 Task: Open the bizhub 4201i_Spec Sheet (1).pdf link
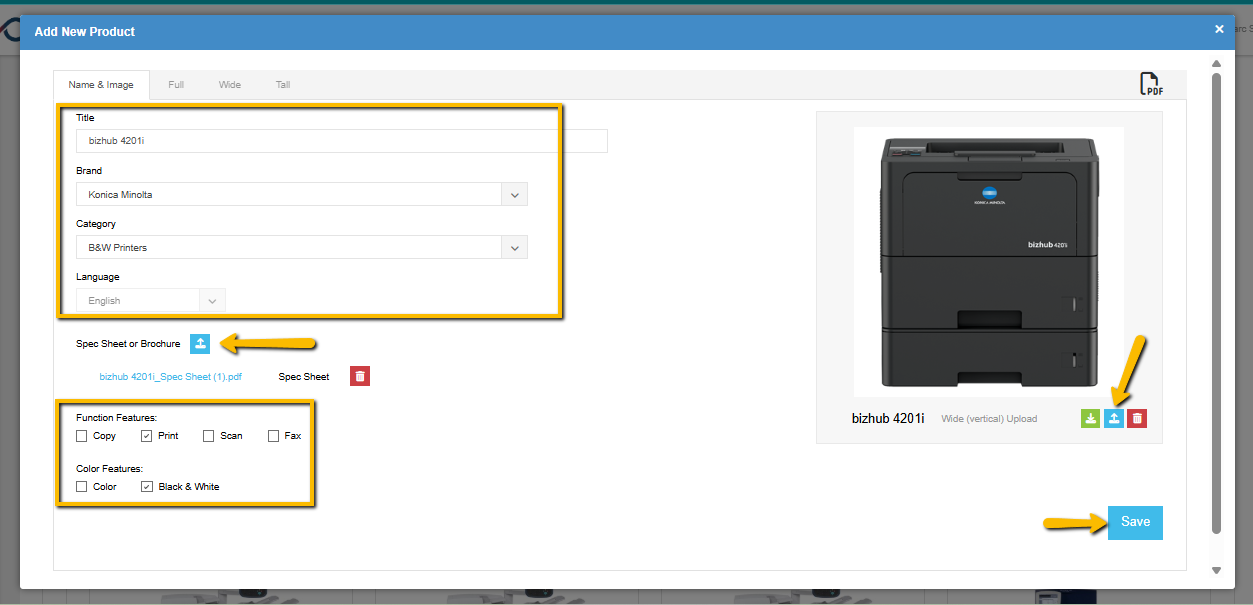pyautogui.click(x=171, y=377)
